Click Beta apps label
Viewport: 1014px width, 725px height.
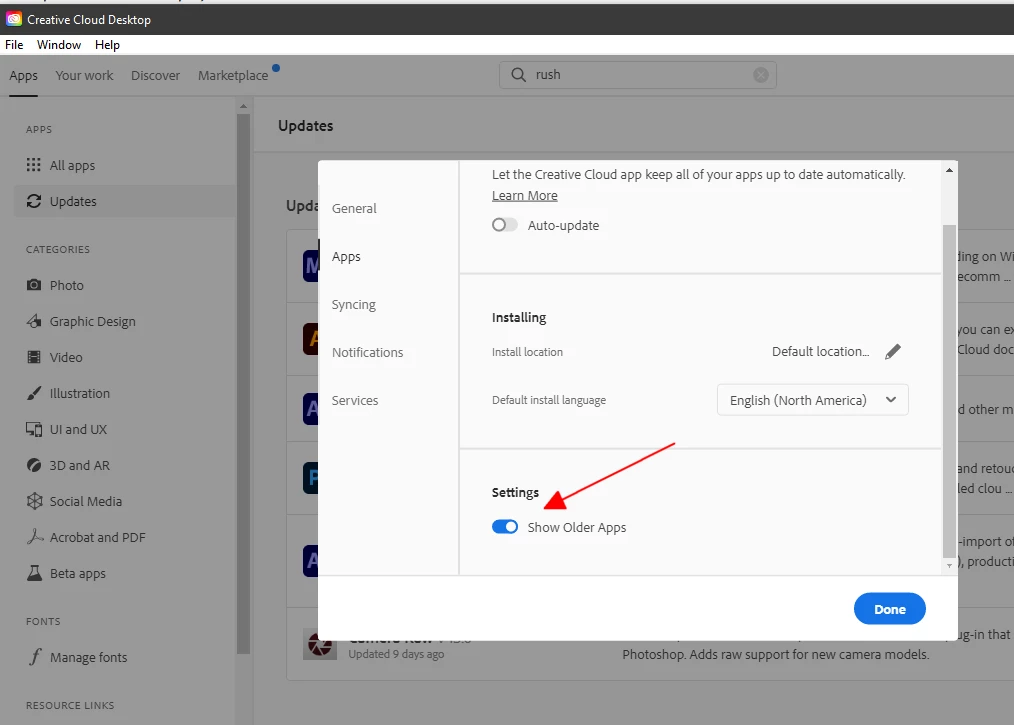coord(78,574)
